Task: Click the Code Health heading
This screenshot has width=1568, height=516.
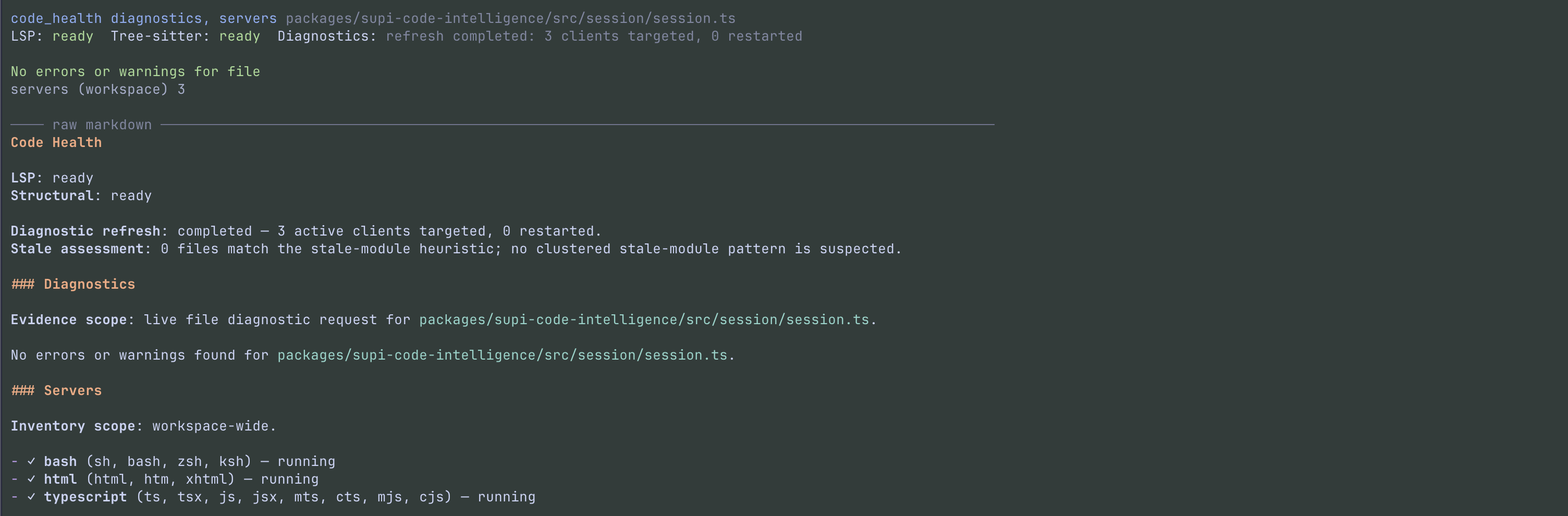Action: pyautogui.click(x=57, y=142)
